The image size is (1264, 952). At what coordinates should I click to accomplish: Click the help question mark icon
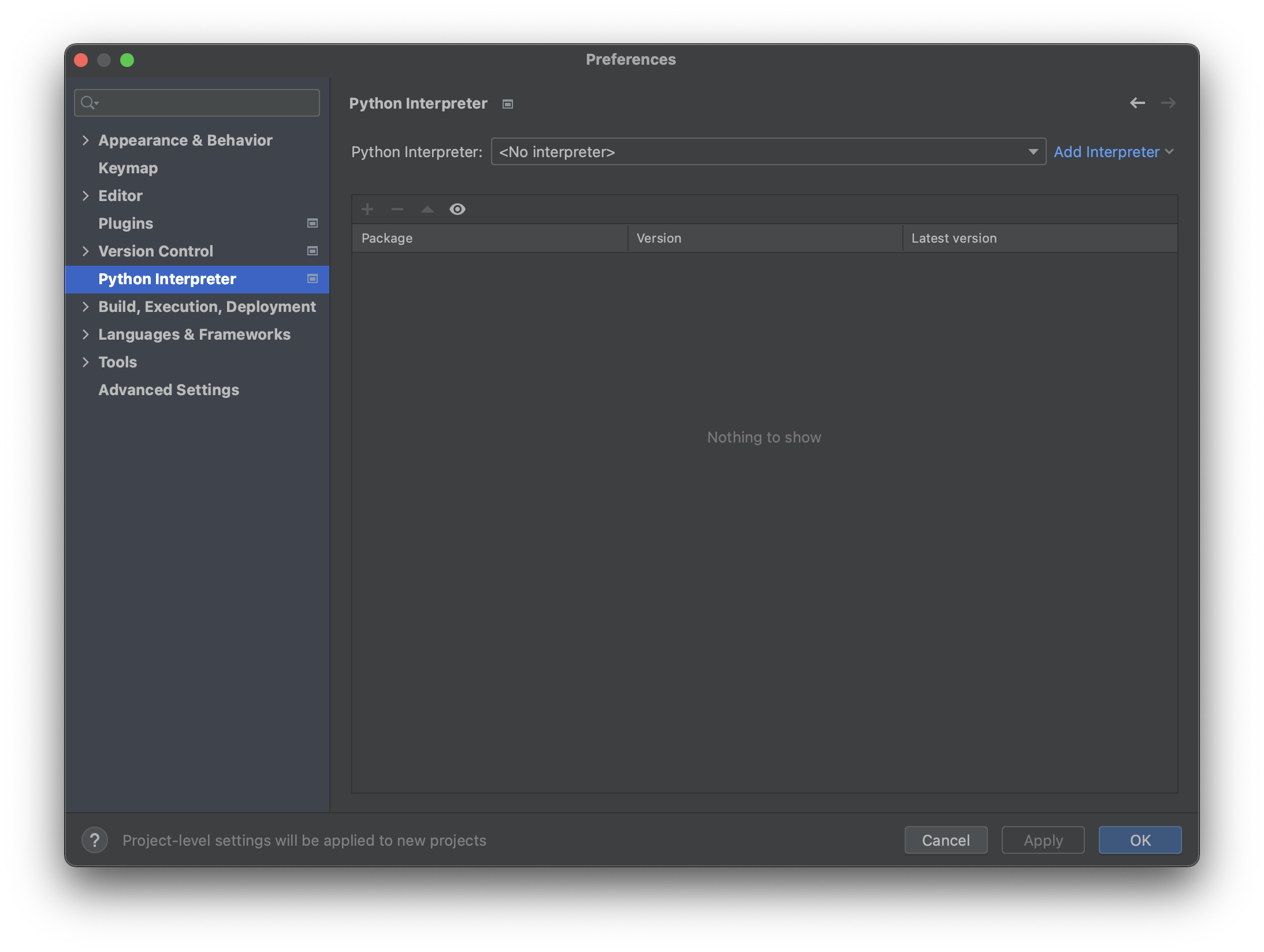(x=95, y=841)
